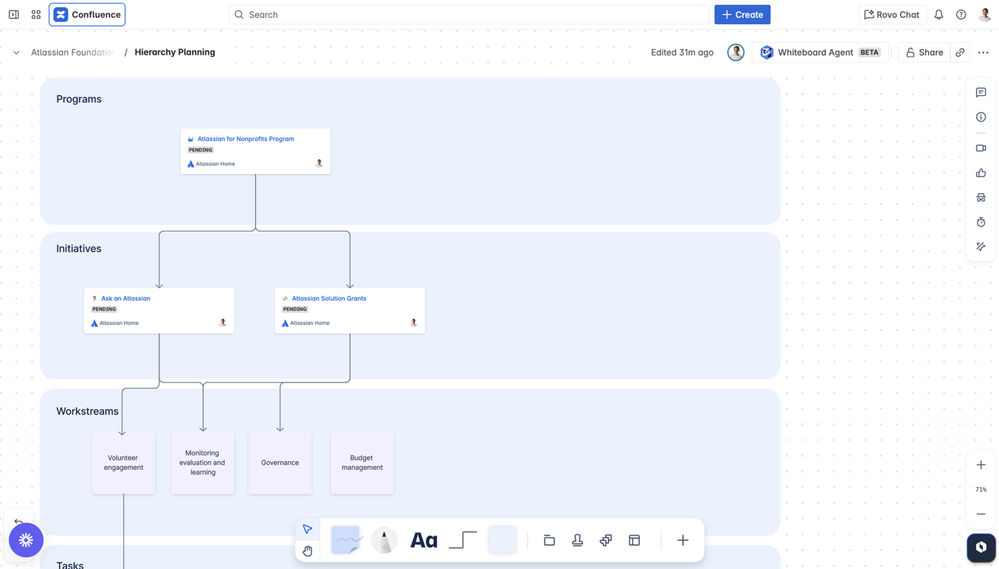Click the Create button

pos(742,15)
